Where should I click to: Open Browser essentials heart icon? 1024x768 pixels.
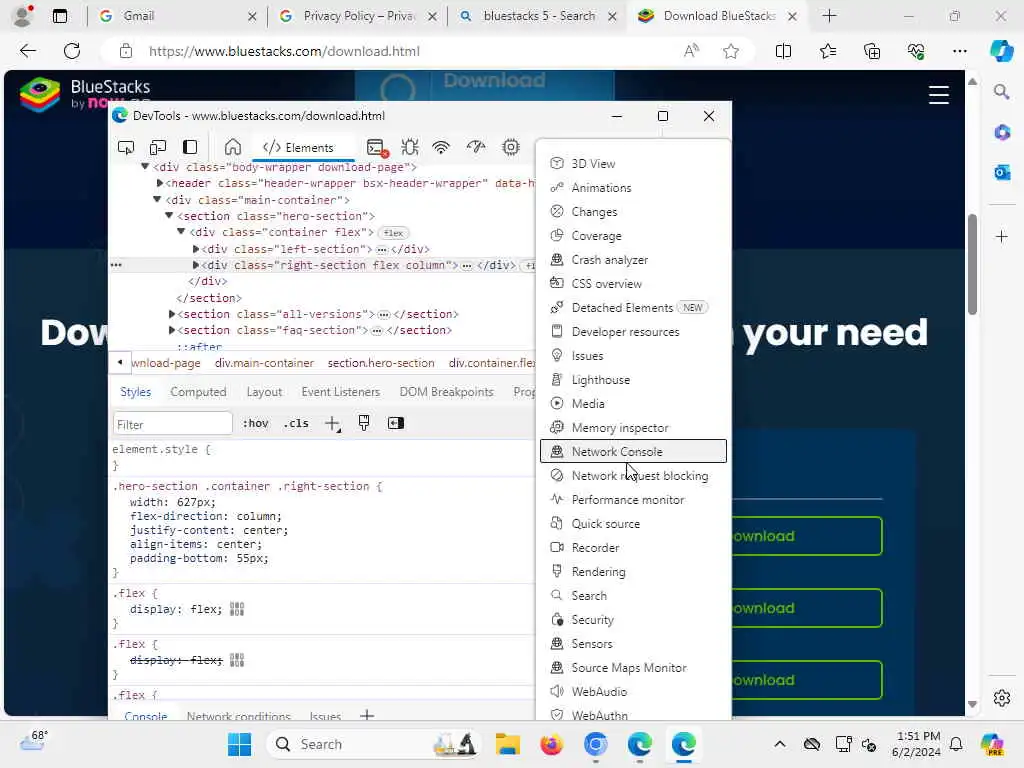coord(916,51)
